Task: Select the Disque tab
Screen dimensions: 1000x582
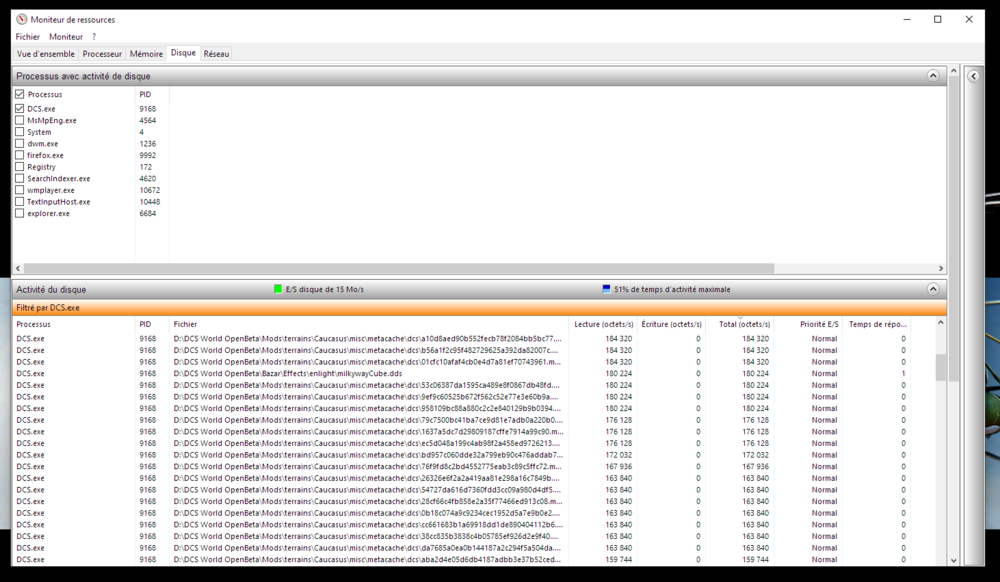Action: [x=183, y=53]
